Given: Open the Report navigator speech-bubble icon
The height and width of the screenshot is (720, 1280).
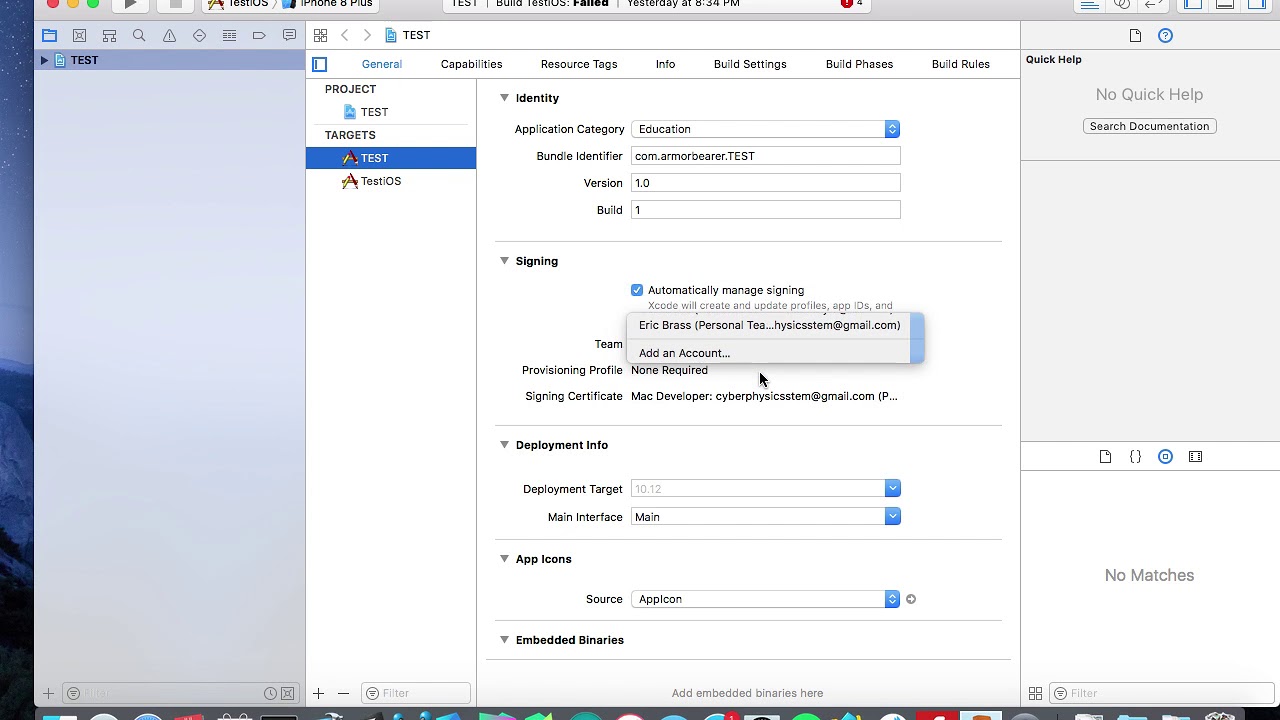Looking at the screenshot, I should point(289,36).
